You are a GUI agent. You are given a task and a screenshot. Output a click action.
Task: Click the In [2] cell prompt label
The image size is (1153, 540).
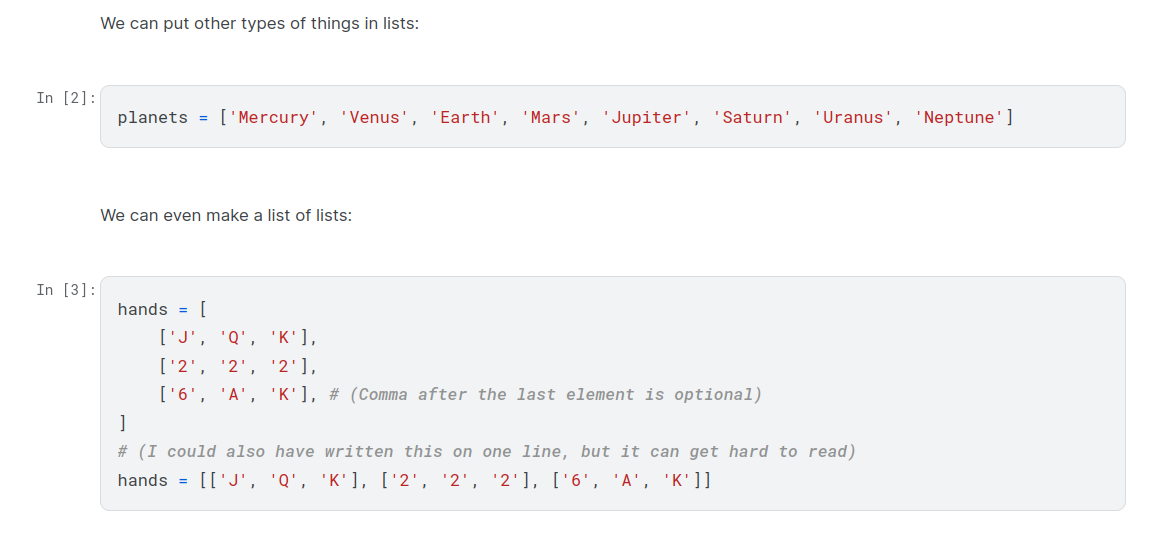tap(66, 98)
